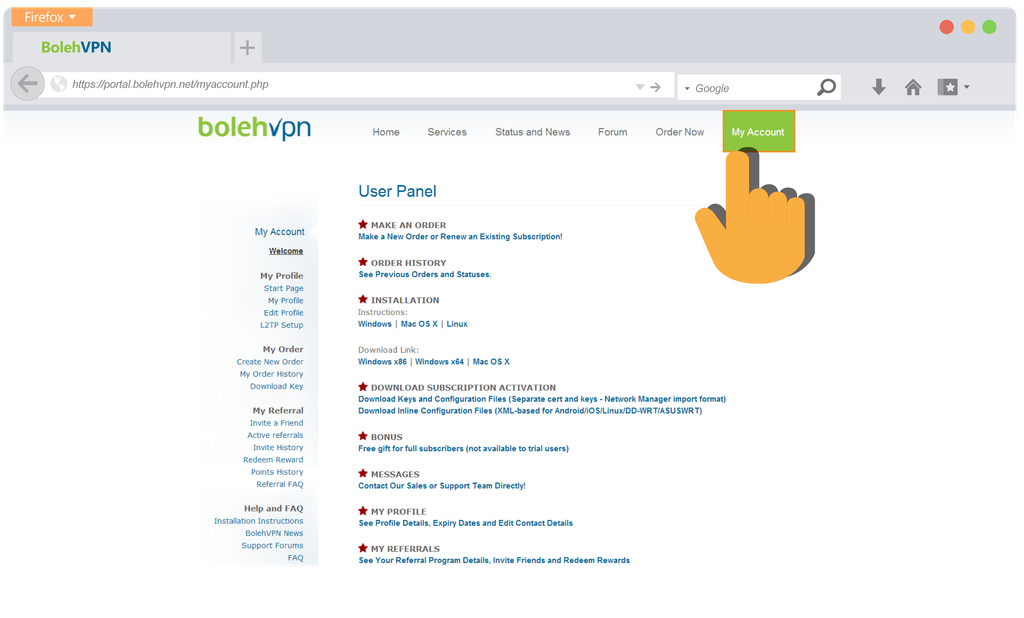Viewport: 1024px width, 618px height.
Task: Click the Welcome sidebar link
Action: (286, 251)
